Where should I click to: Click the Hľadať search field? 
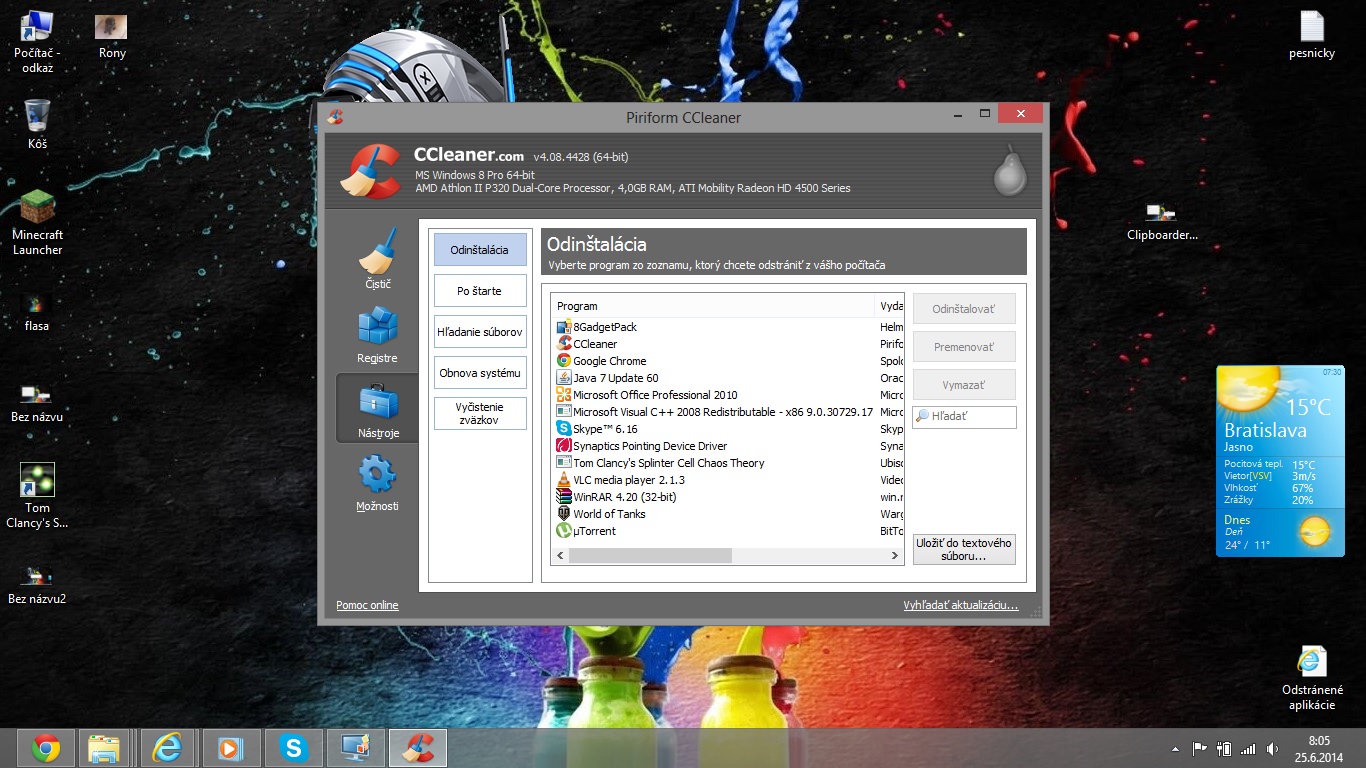(965, 417)
